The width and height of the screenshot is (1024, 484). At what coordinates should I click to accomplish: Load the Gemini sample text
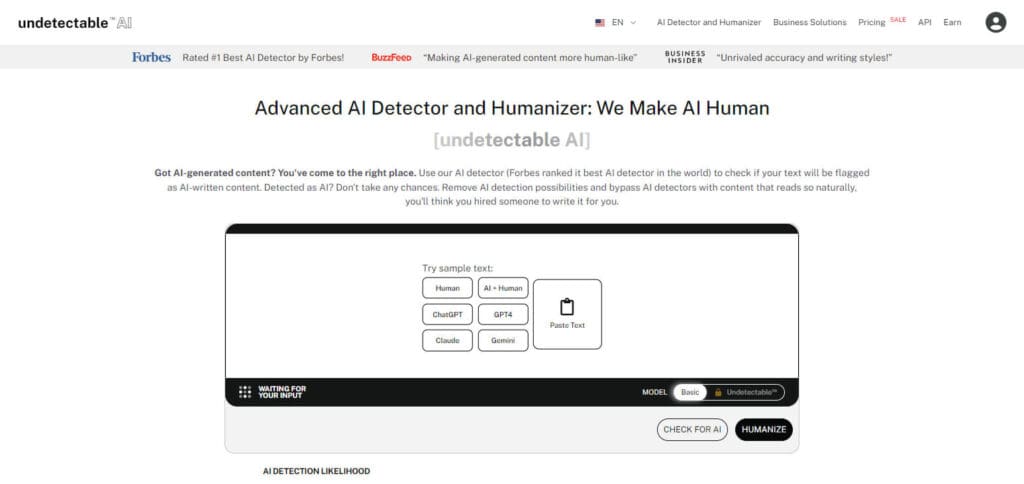(x=503, y=340)
